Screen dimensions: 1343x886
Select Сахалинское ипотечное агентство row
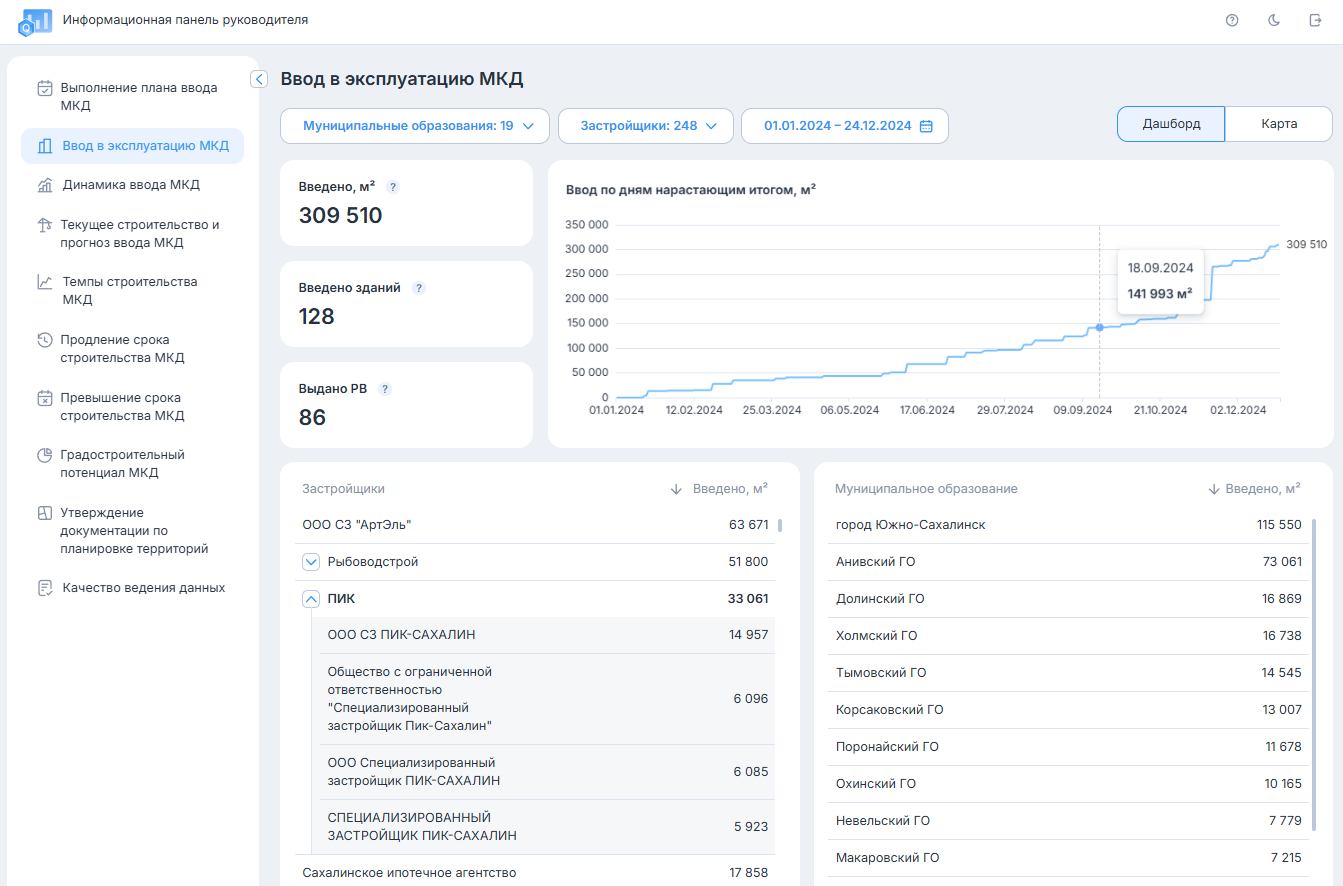click(535, 873)
